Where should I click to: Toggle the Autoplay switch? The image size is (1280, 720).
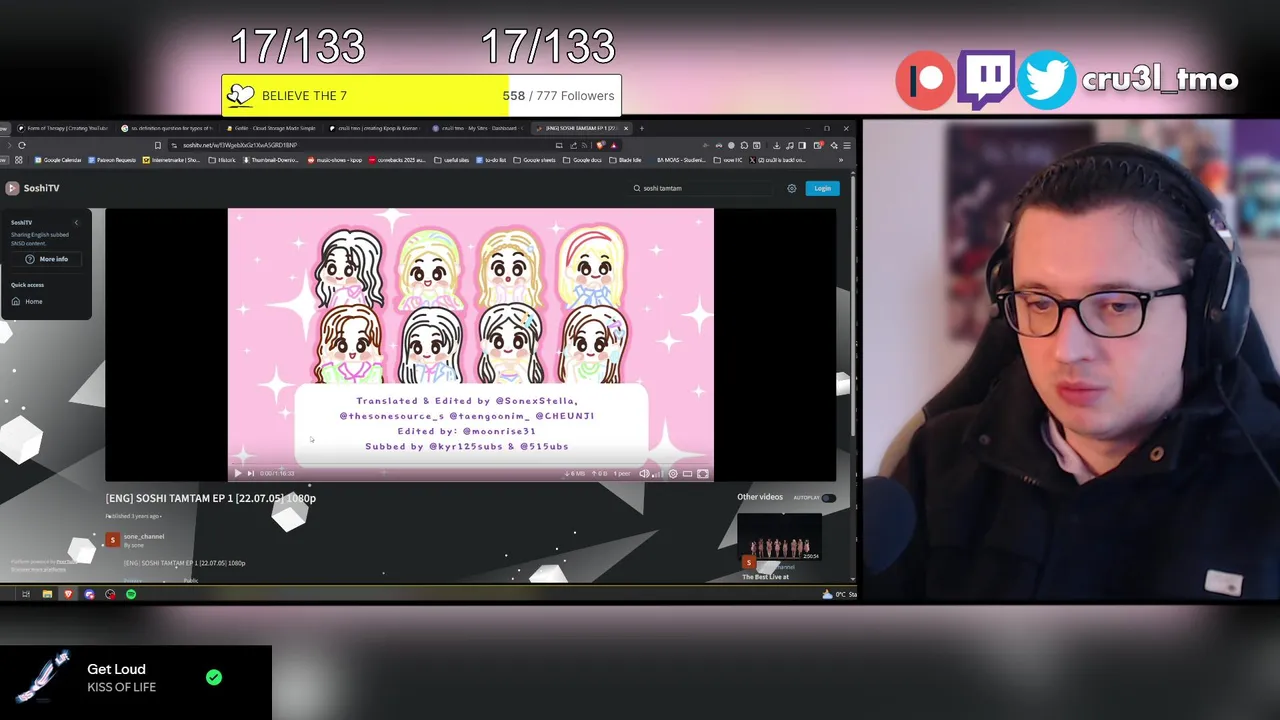pyautogui.click(x=828, y=497)
